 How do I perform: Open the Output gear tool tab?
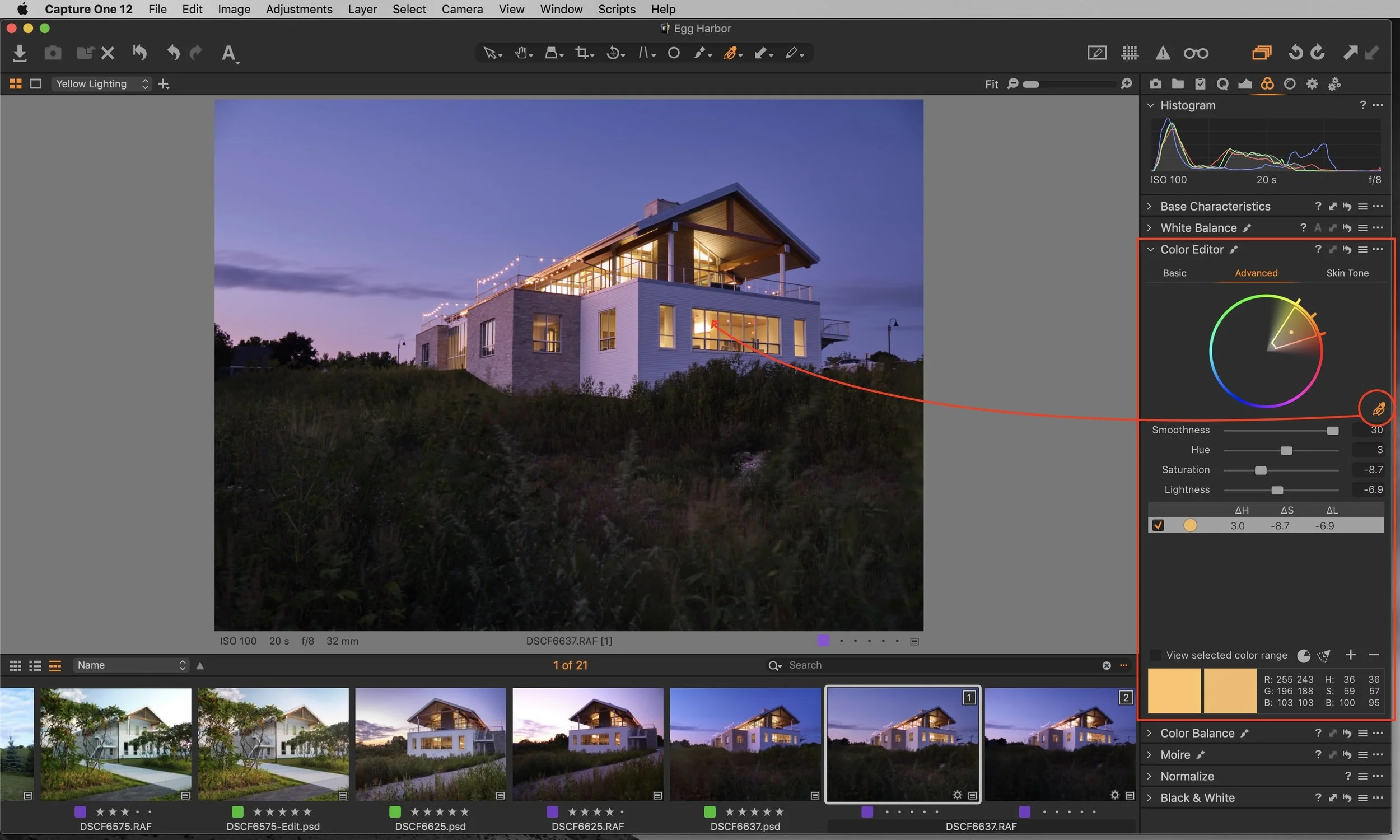pos(1312,84)
